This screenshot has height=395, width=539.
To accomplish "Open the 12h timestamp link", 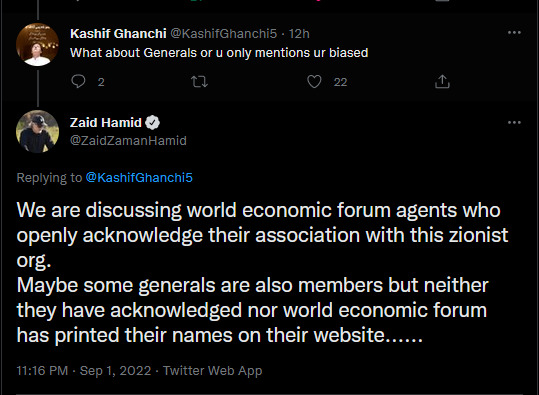I will click(x=299, y=34).
